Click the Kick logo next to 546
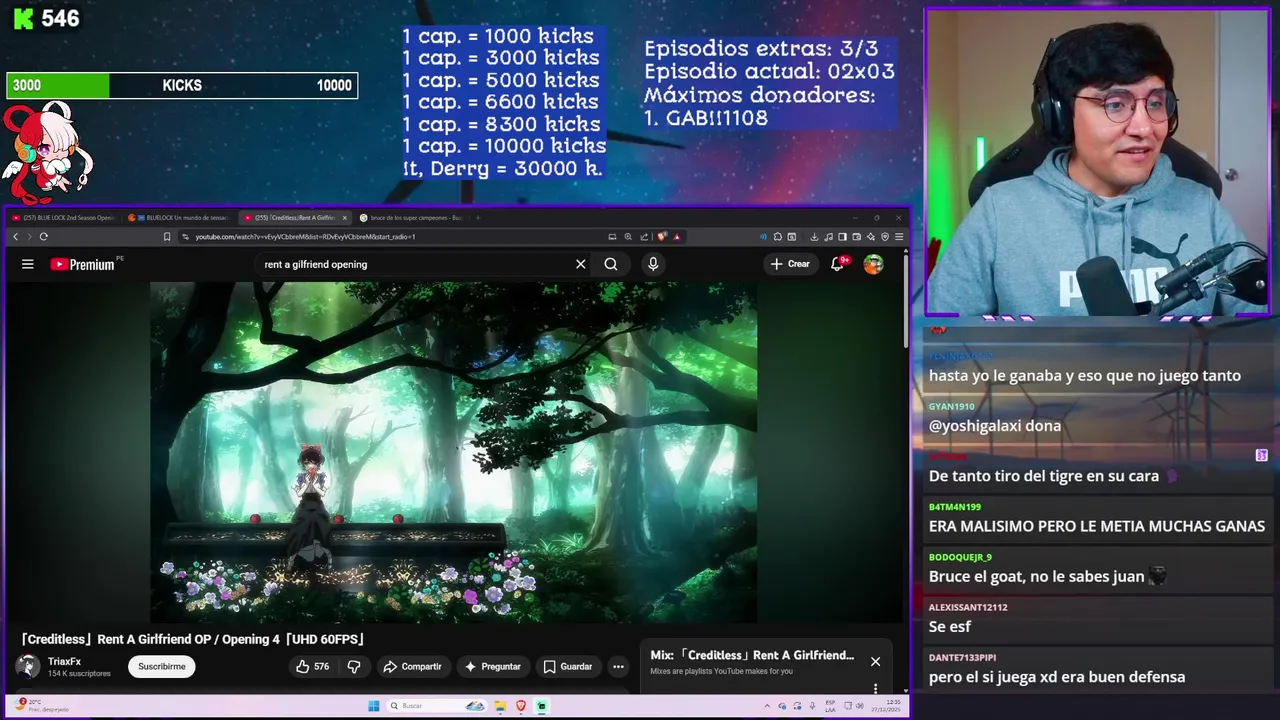 [24, 18]
